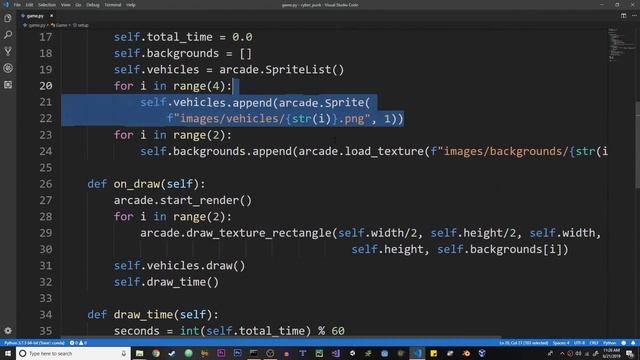Screen dimensions: 640x360
Task: Open the Go menu
Action: point(78,5)
